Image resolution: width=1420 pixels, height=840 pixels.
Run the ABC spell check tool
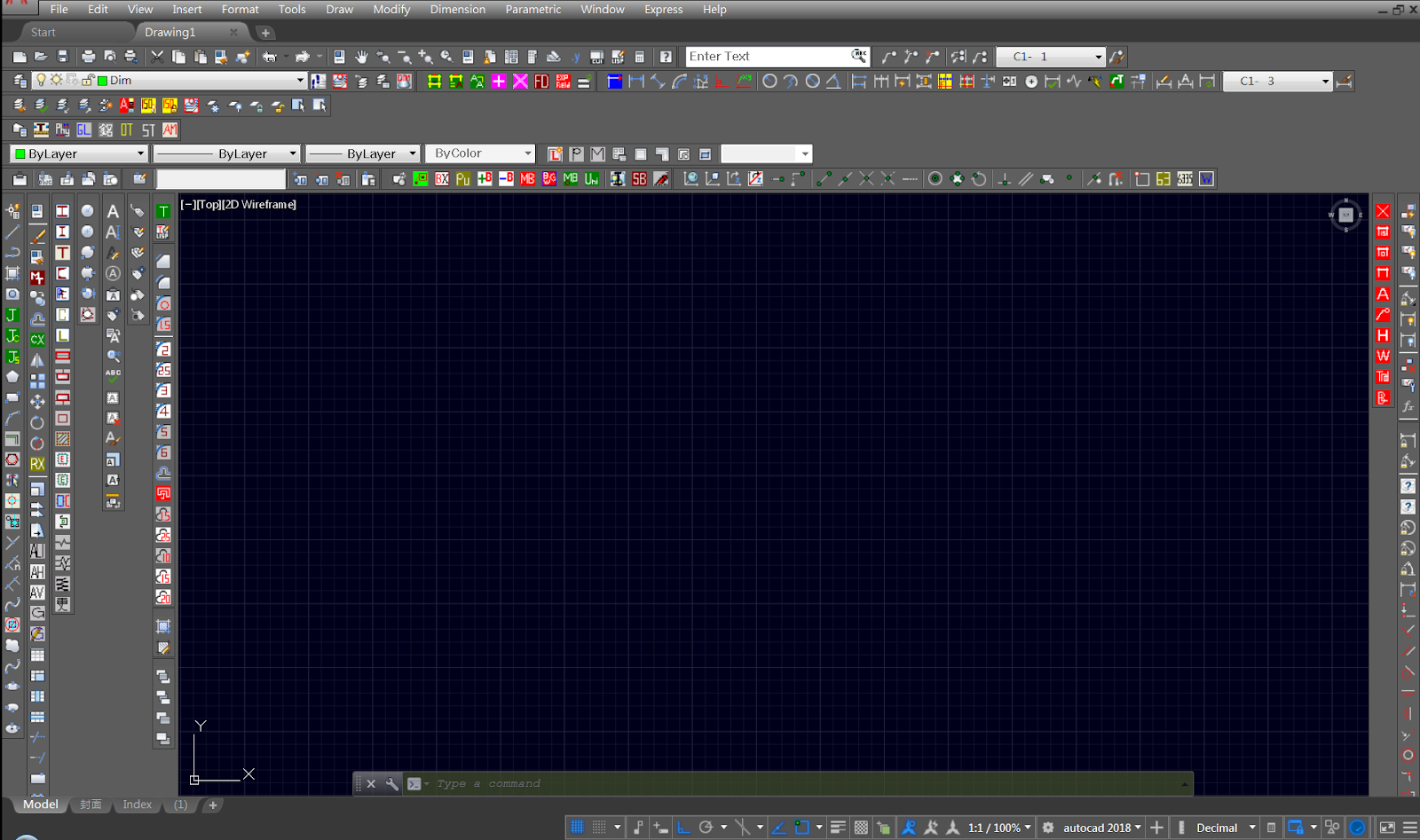click(113, 376)
